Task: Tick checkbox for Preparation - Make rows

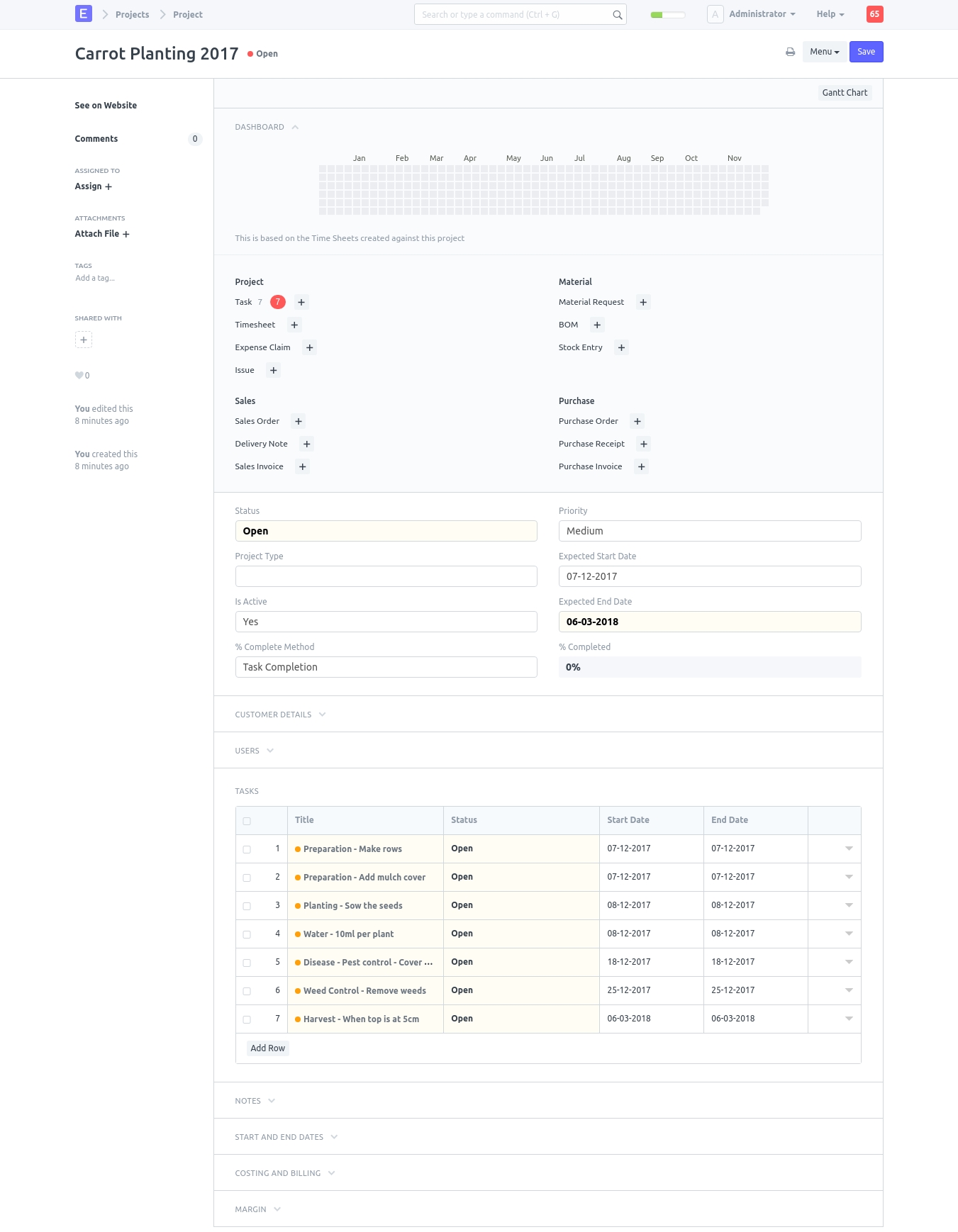Action: (247, 849)
